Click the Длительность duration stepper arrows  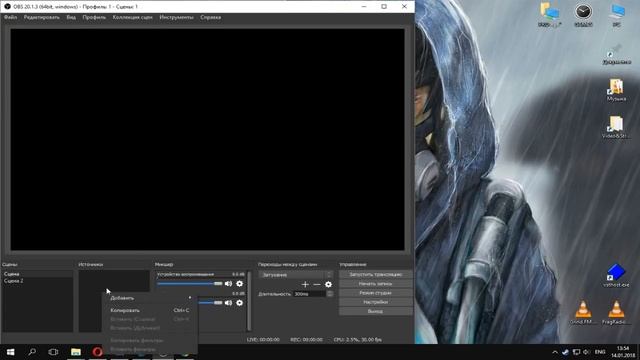[x=329, y=294]
